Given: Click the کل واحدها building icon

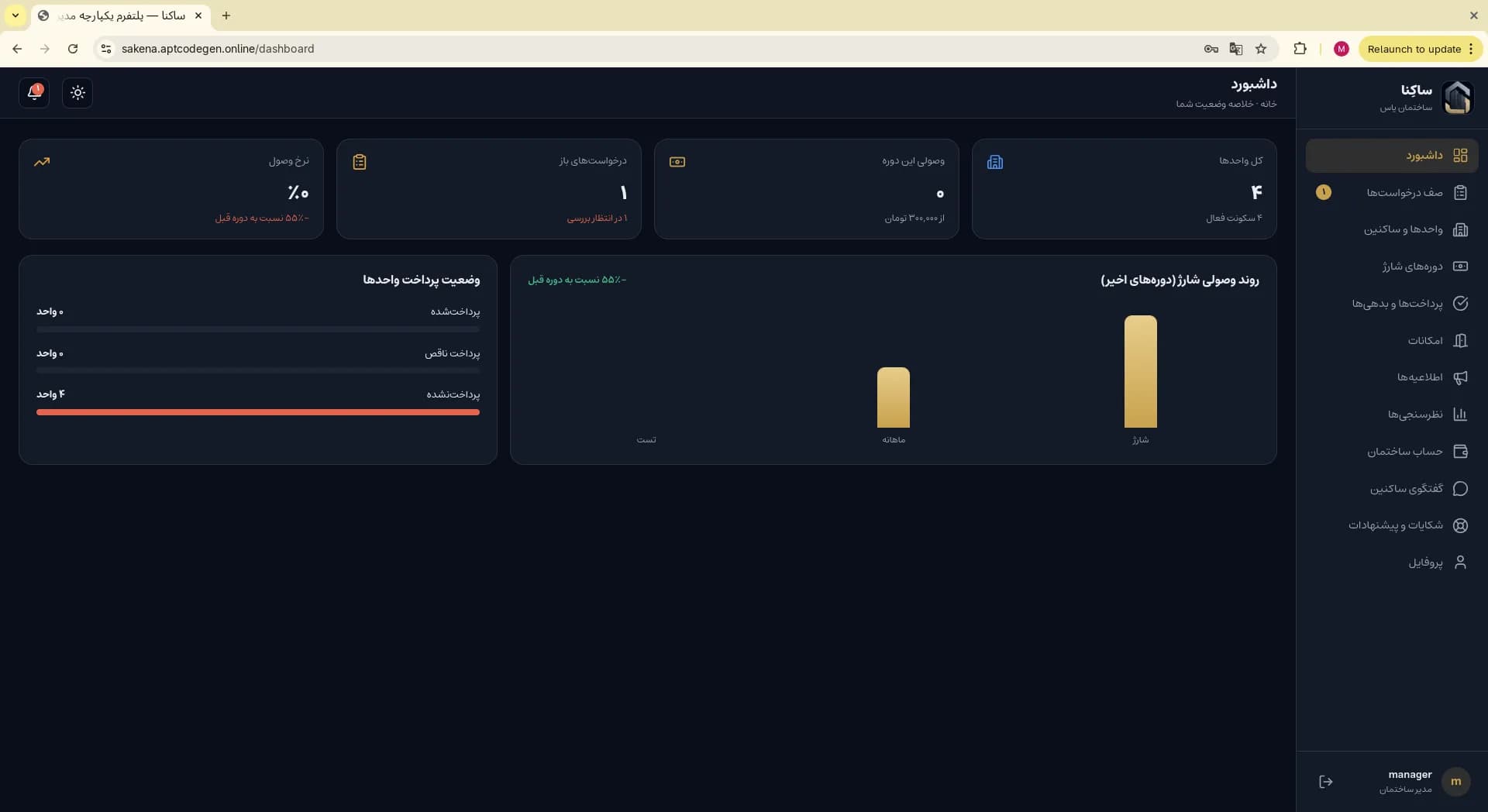Looking at the screenshot, I should pyautogui.click(x=995, y=162).
